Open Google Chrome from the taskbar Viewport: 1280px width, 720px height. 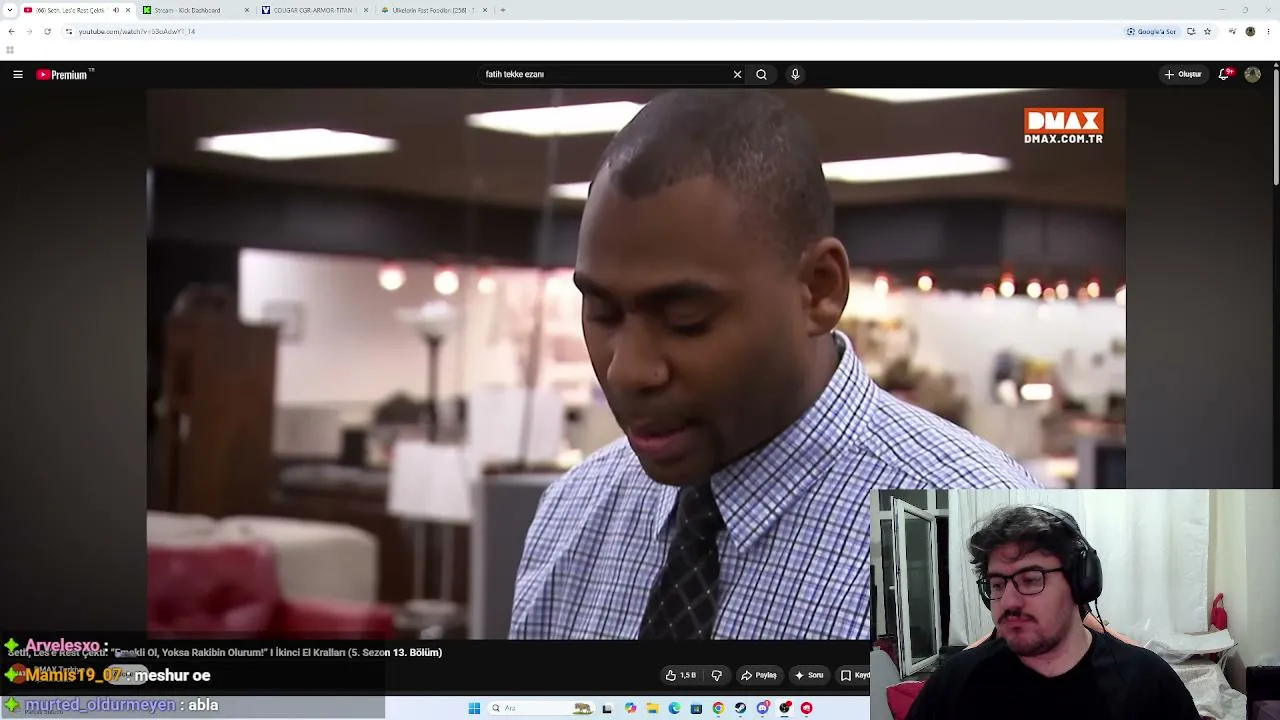[718, 708]
